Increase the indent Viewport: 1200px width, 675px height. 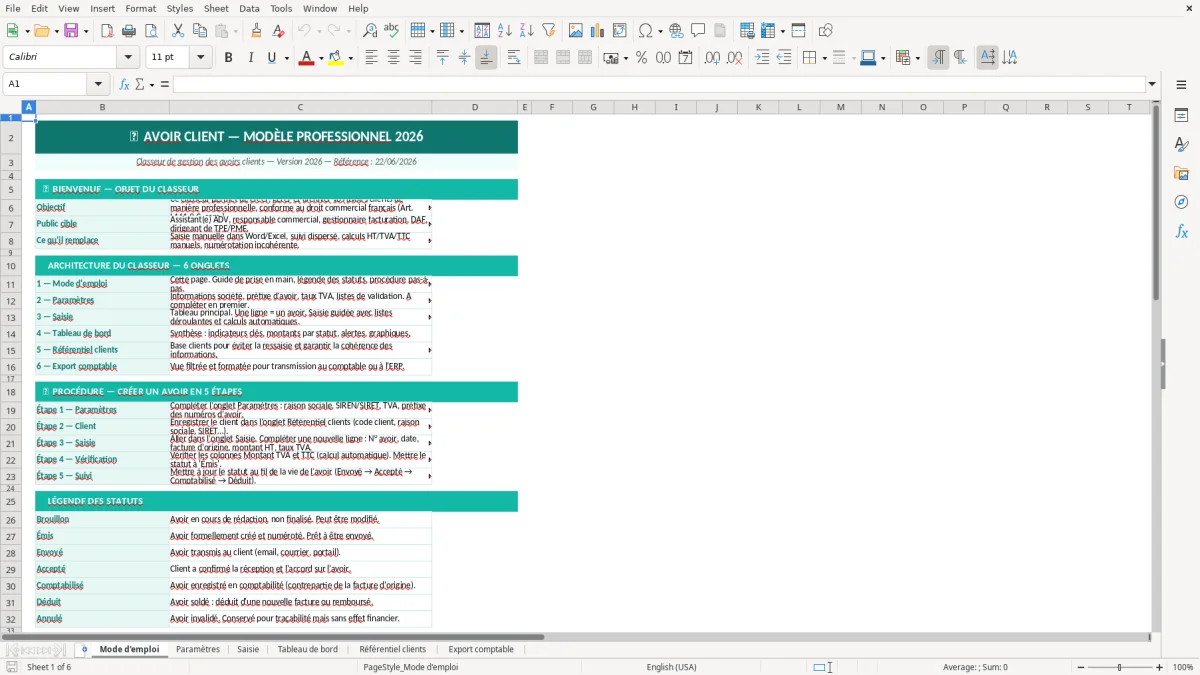click(762, 58)
